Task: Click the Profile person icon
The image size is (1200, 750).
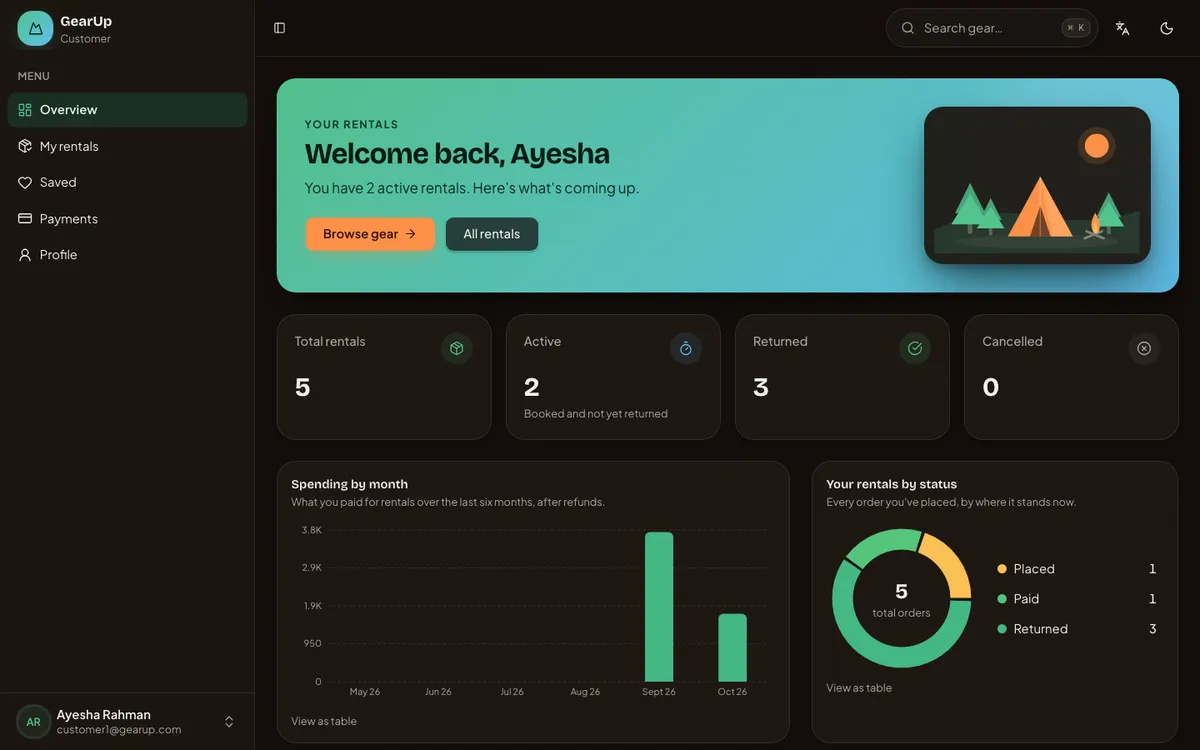Action: click(25, 255)
